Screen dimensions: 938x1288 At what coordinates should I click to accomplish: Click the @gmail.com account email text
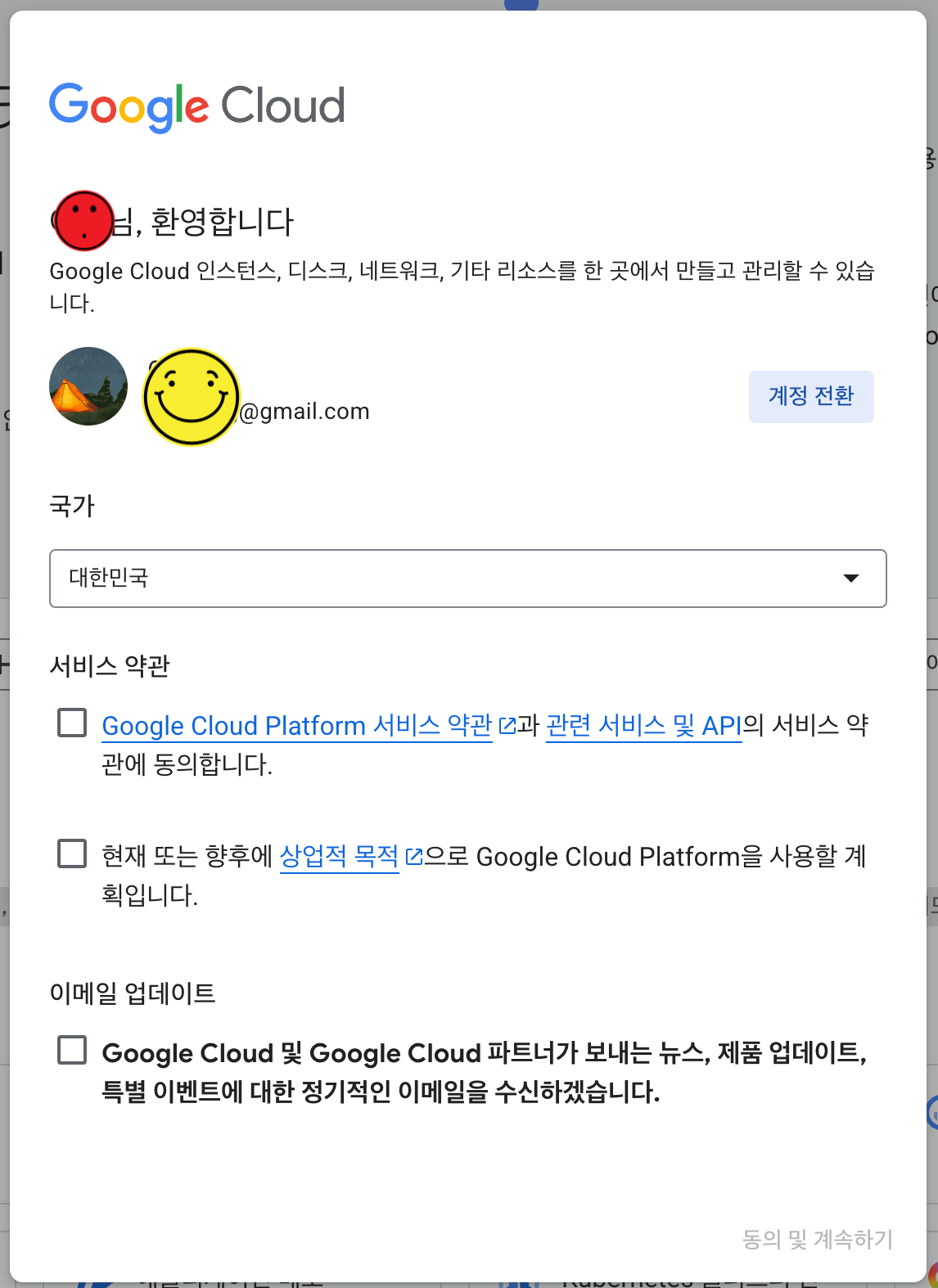(304, 411)
